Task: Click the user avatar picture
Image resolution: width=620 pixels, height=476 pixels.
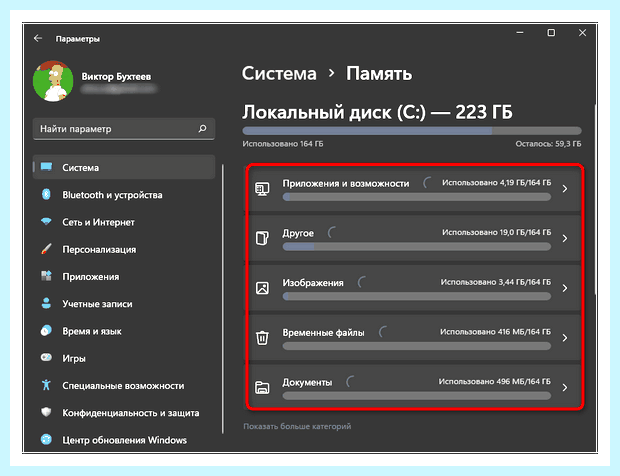Action: point(53,81)
